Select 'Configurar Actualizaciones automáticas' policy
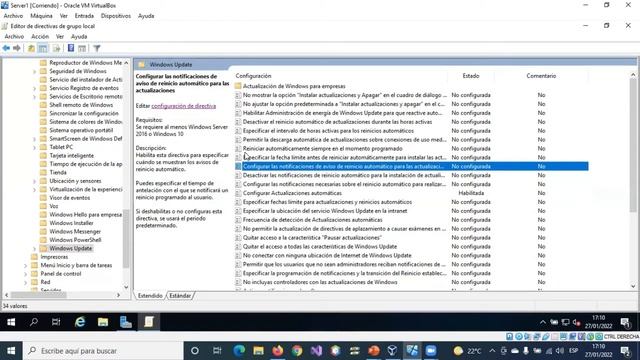 coord(292,193)
